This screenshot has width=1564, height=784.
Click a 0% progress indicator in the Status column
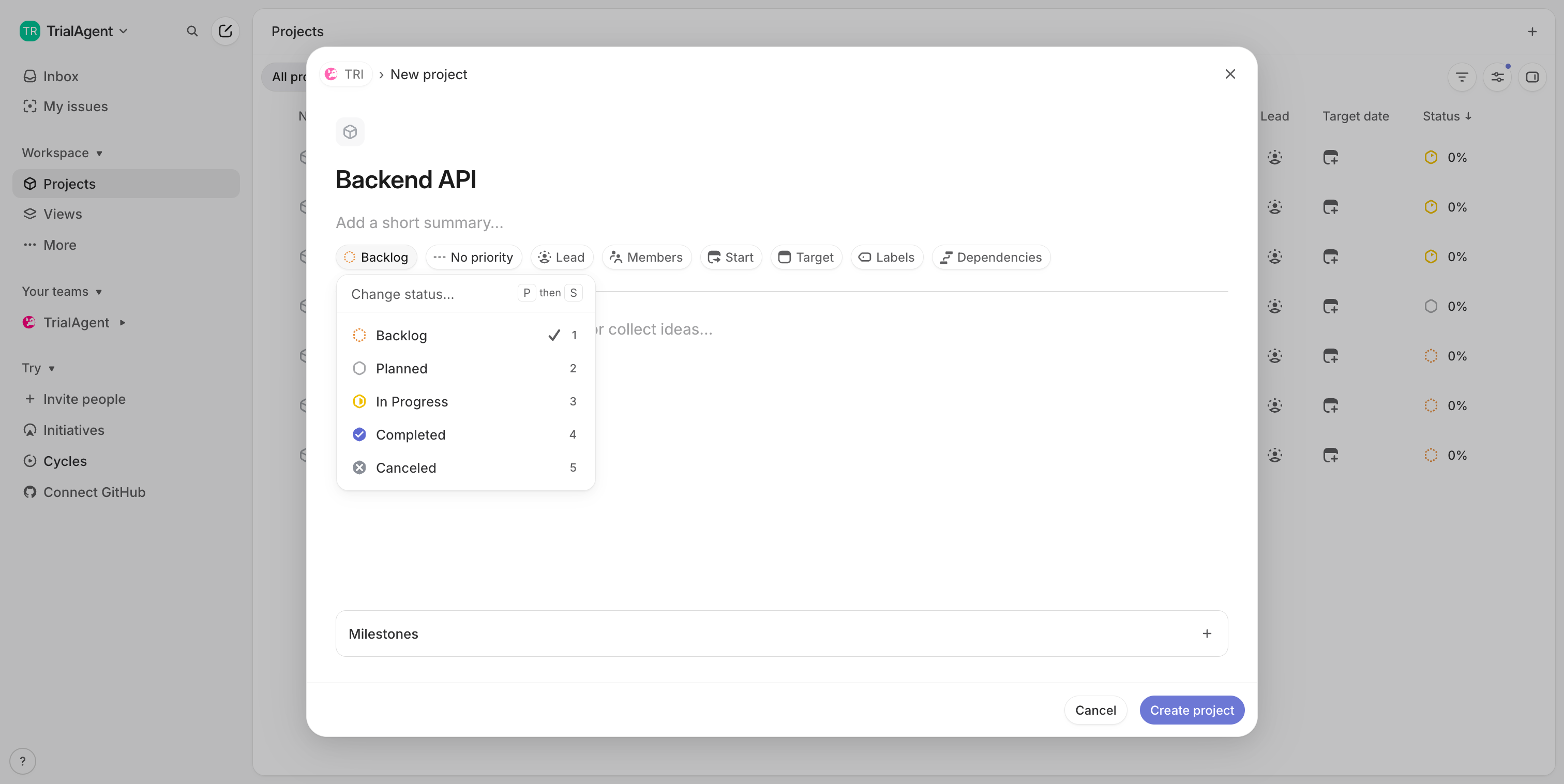pyautogui.click(x=1456, y=157)
